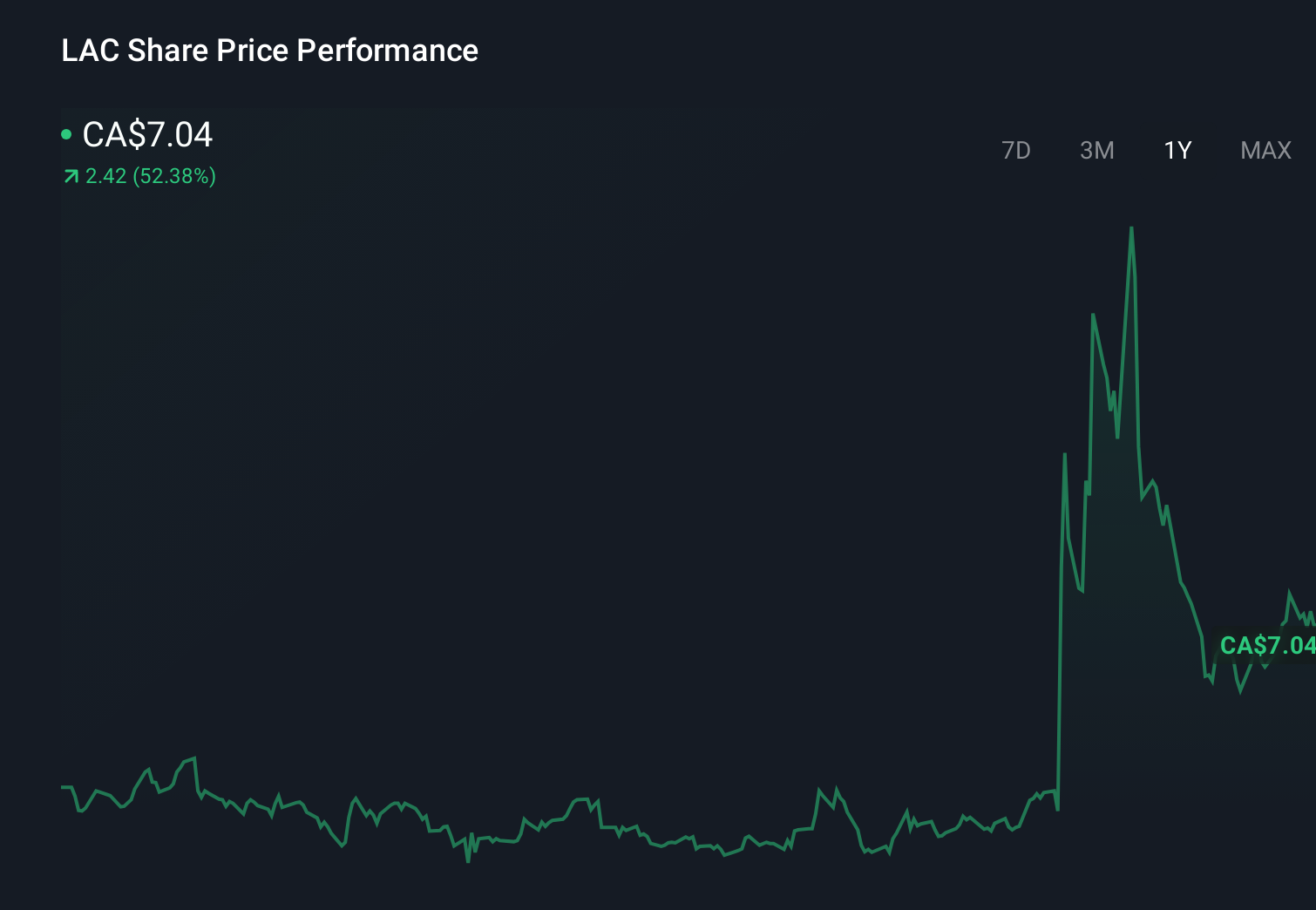This screenshot has width=1316, height=910.
Task: Click the CA$7.04 large price display
Action: [147, 134]
